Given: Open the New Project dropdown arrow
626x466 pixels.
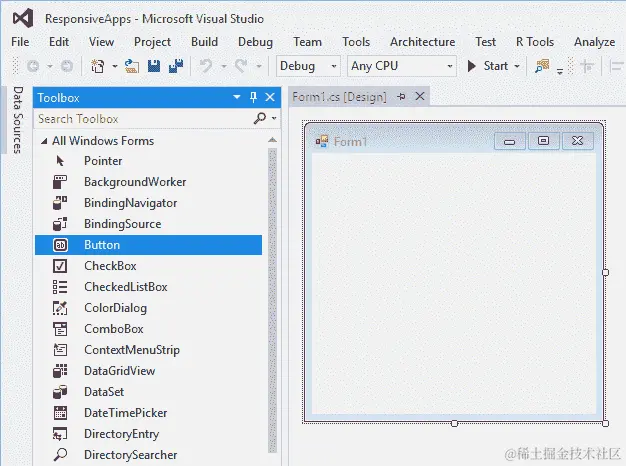Looking at the screenshot, I should [115, 66].
